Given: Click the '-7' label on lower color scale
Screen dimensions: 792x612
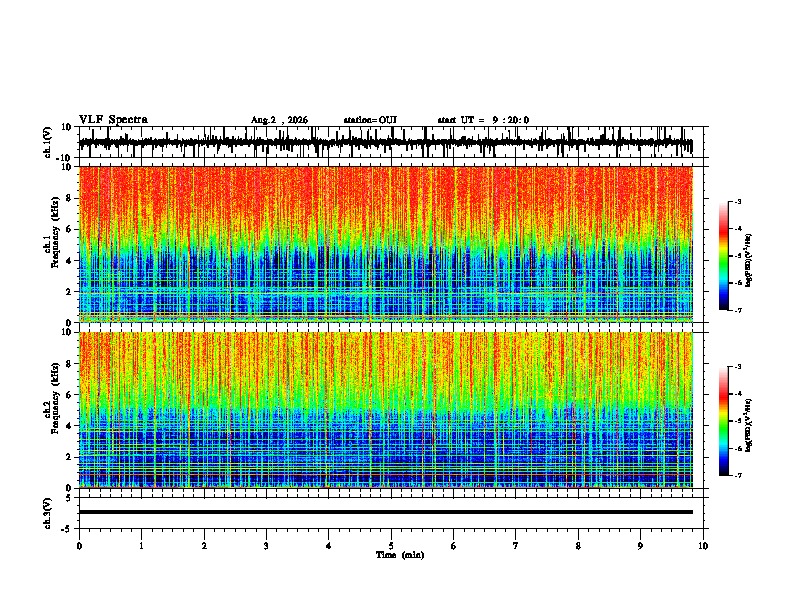Looking at the screenshot, I should coord(737,475).
